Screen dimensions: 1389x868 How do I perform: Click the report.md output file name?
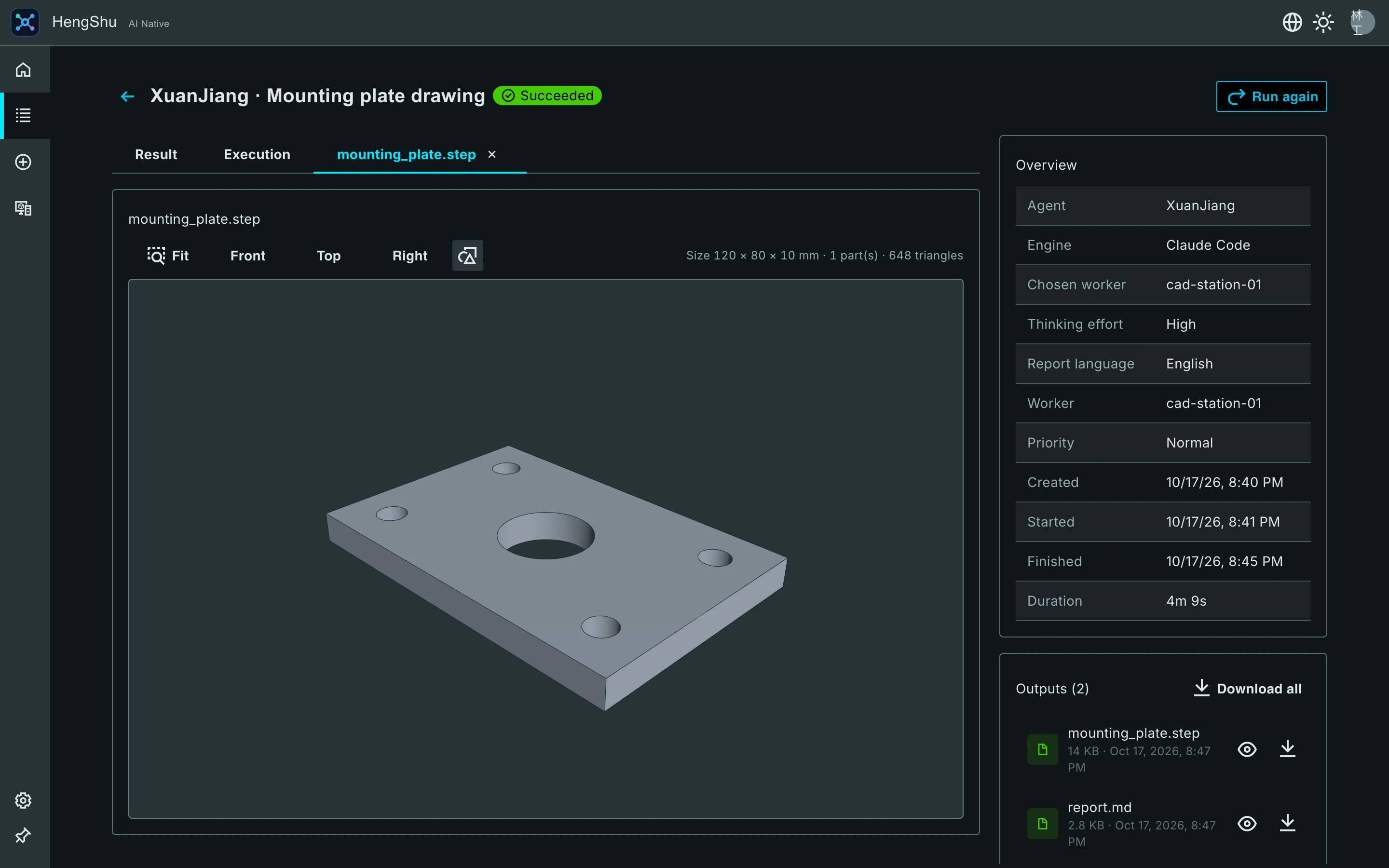pos(1099,807)
